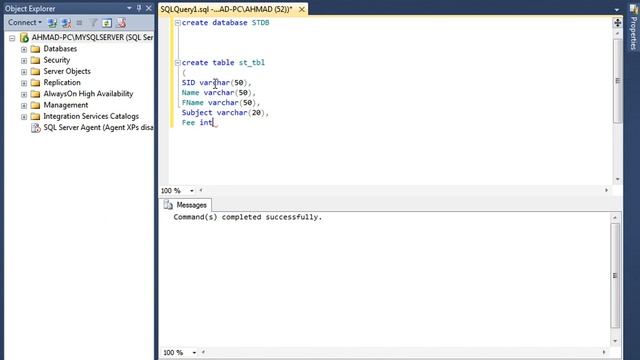The width and height of the screenshot is (640, 360).
Task: Click the 'st_tbl' table name in the query
Action: pyautogui.click(x=252, y=62)
